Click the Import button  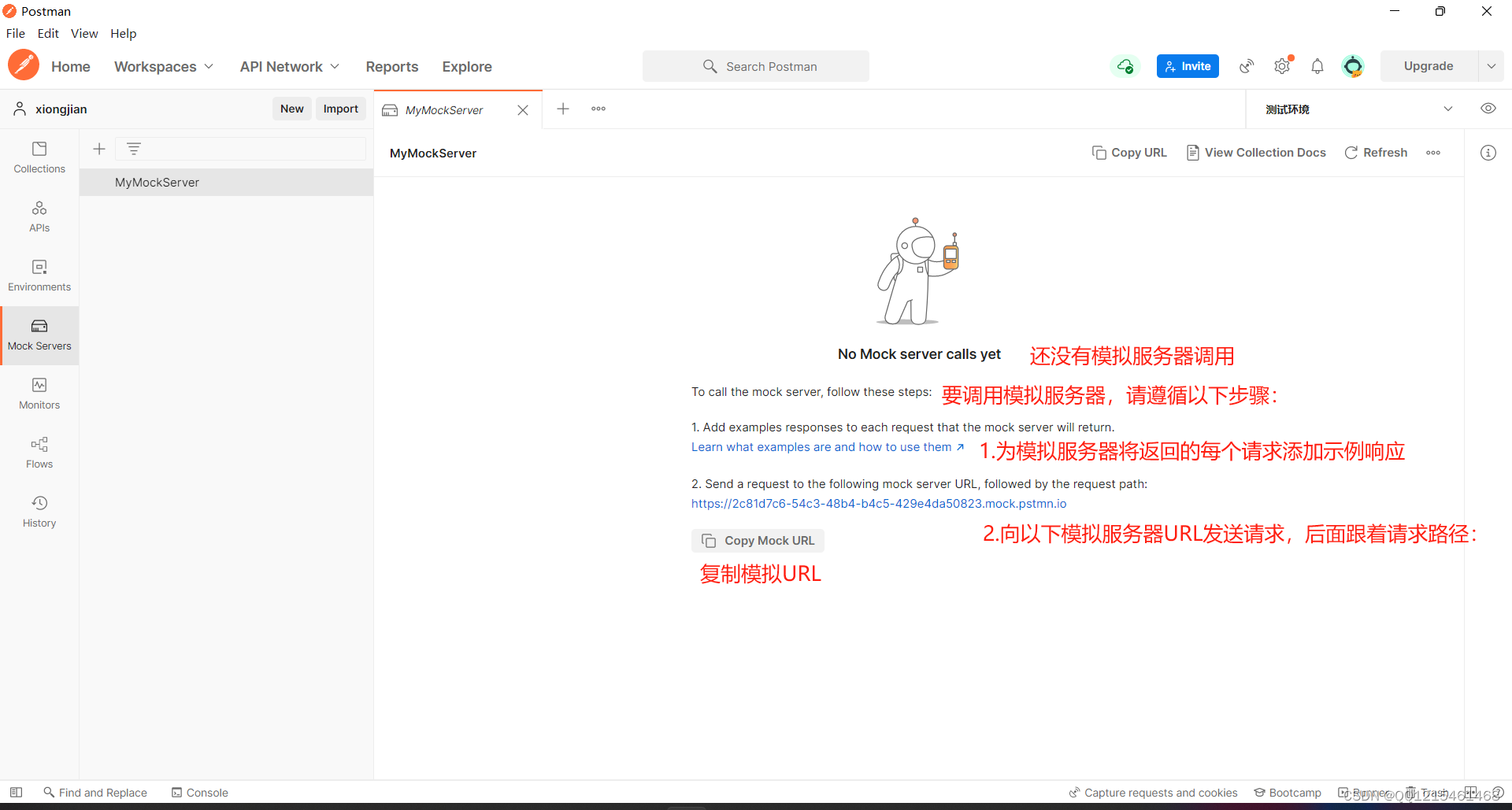[341, 109]
